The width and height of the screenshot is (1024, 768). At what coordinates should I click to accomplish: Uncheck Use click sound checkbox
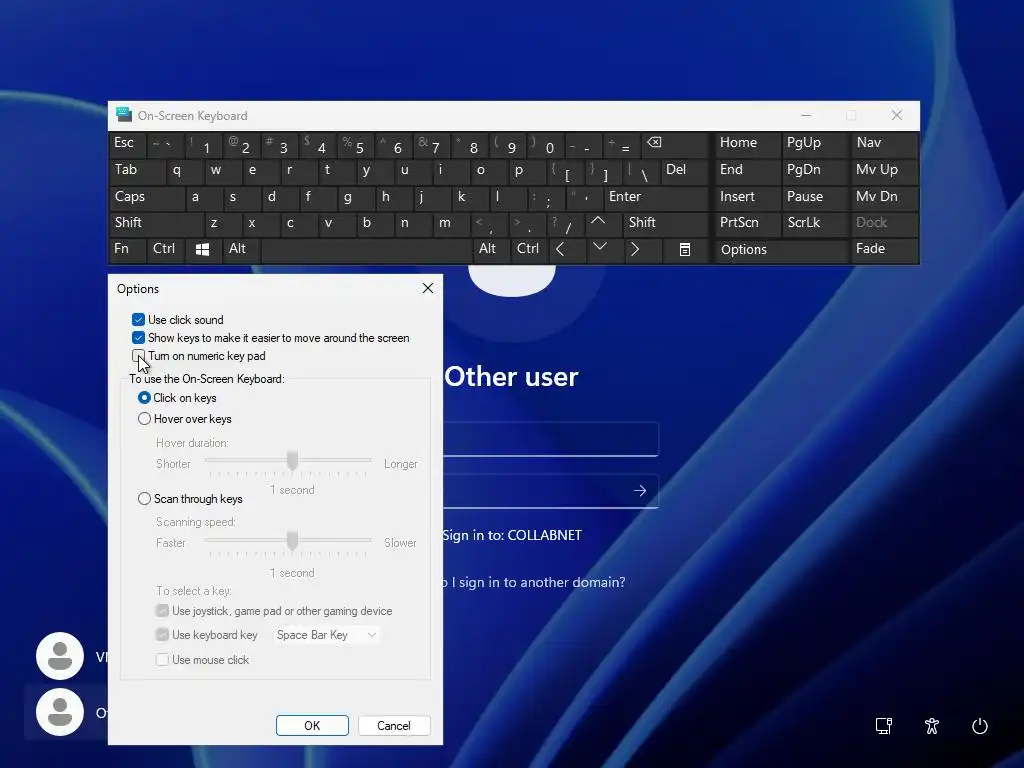pos(138,319)
